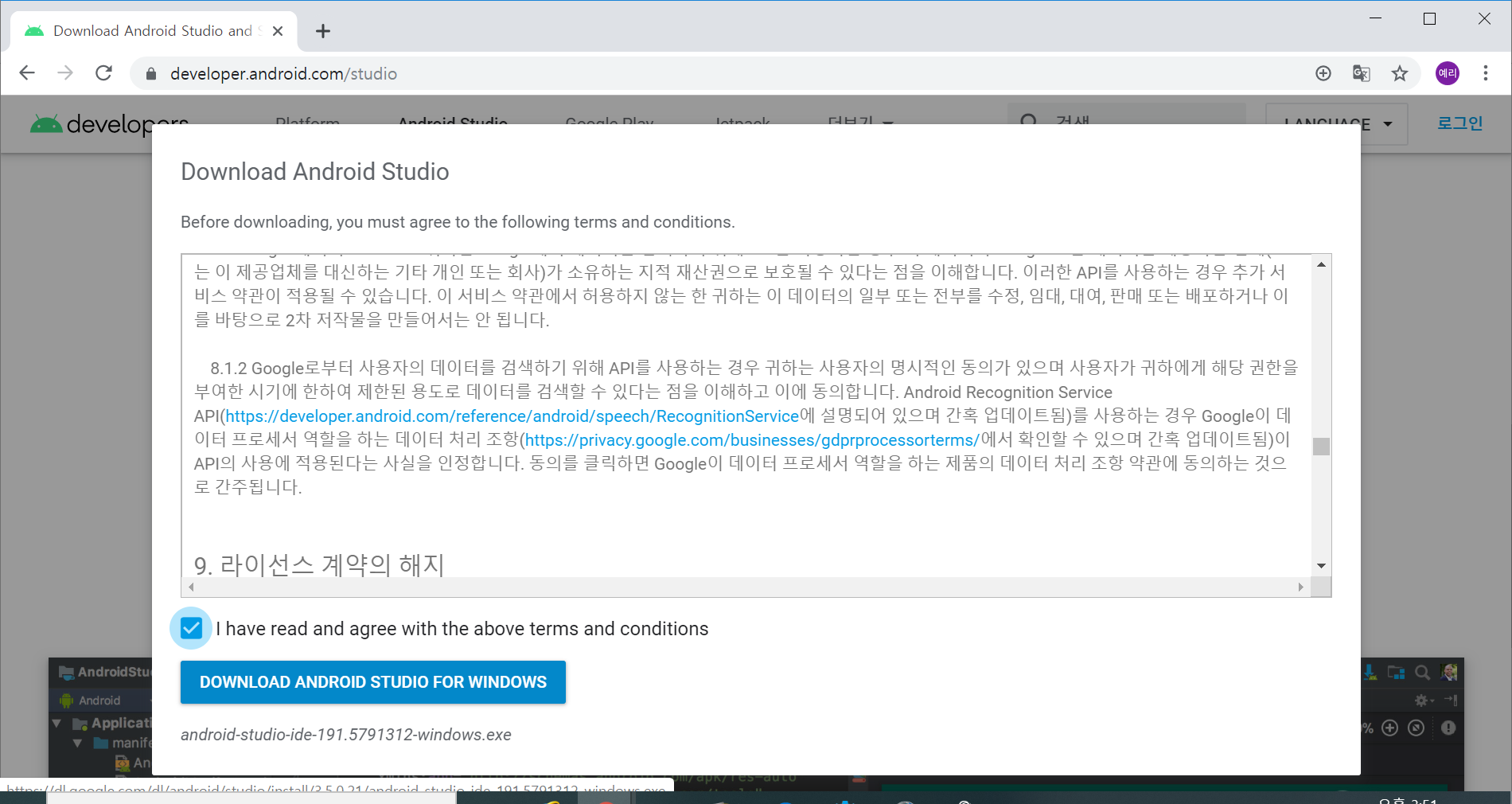Viewport: 1512px width, 804px height.
Task: Click the terms vertical scrollbar thumb
Action: [1321, 447]
